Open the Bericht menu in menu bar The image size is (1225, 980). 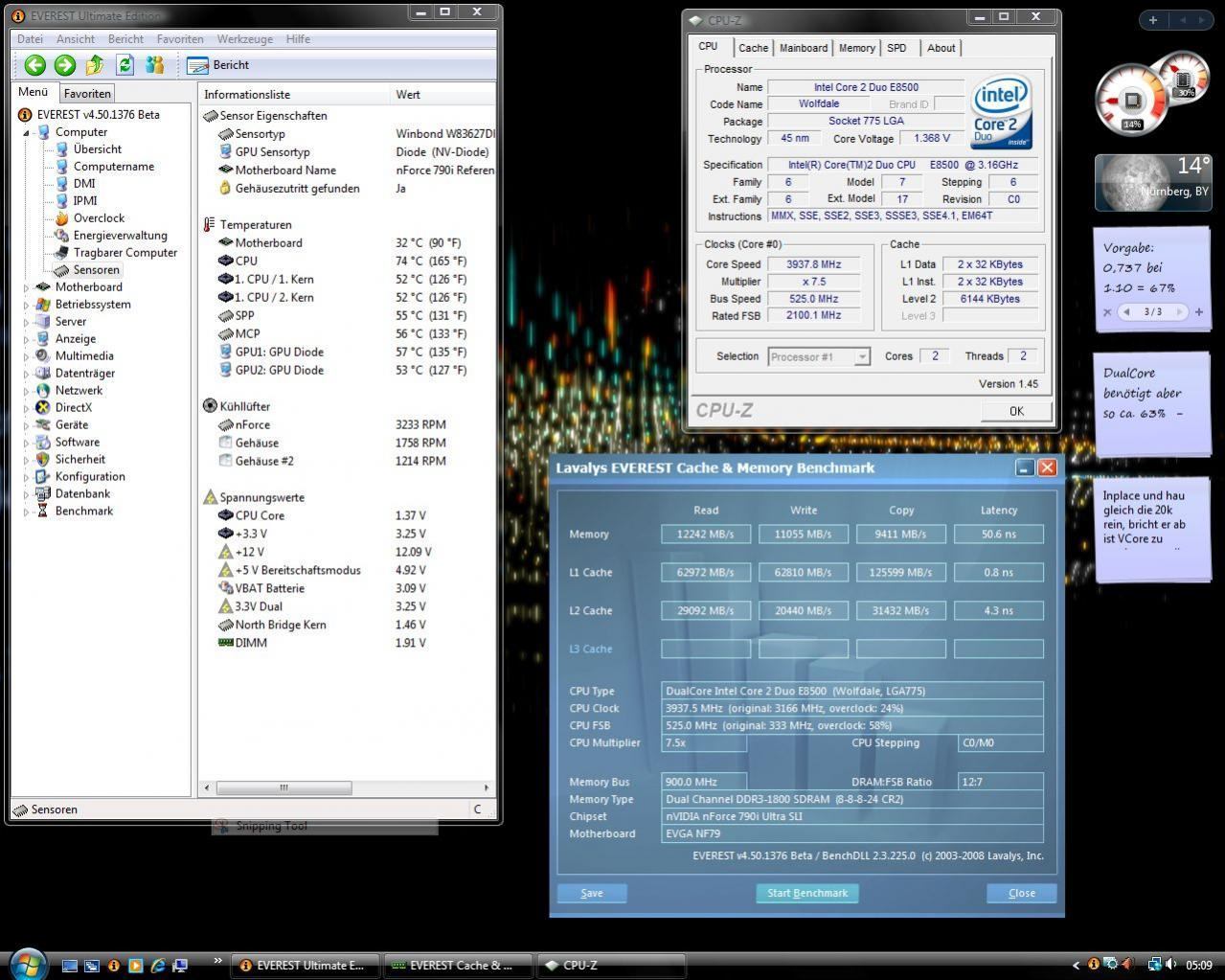[x=125, y=39]
